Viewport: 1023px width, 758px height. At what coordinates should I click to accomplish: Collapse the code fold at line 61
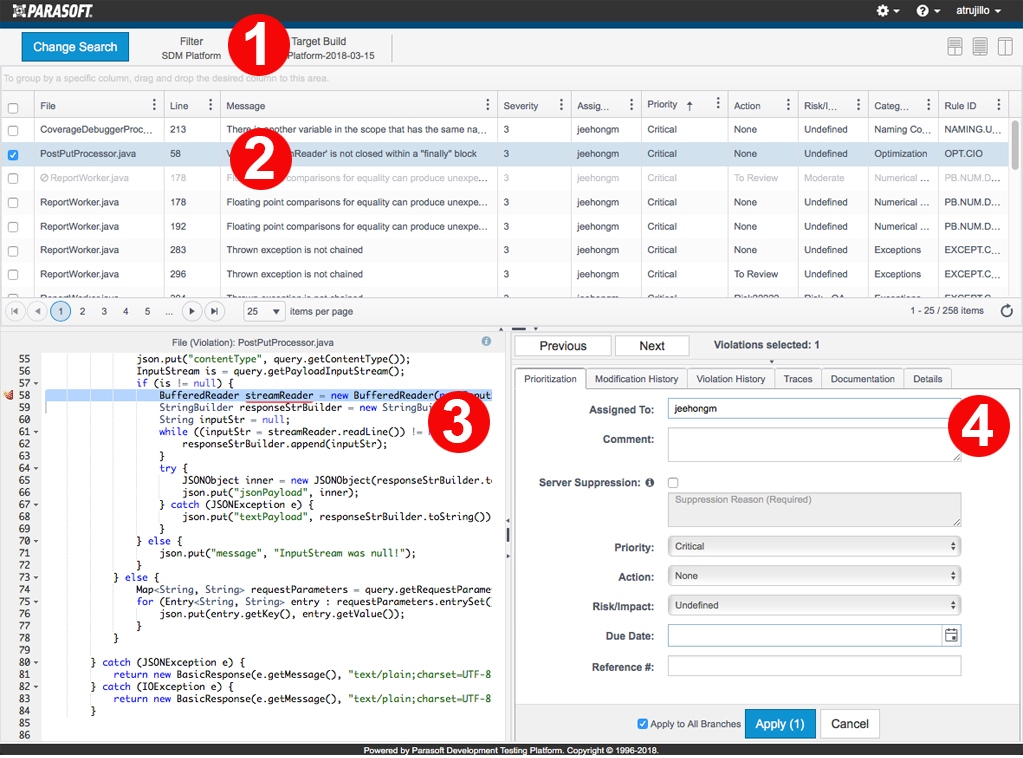(36, 432)
